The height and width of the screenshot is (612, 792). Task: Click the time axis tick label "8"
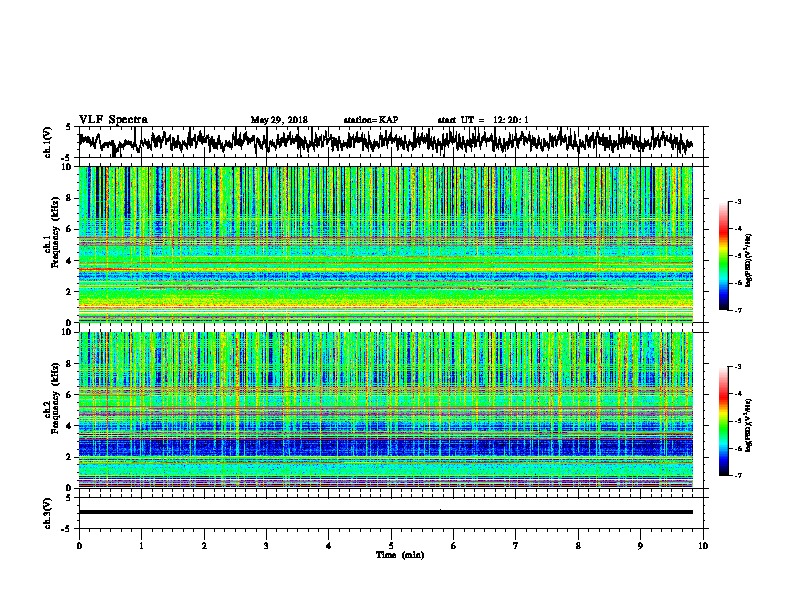pos(578,546)
